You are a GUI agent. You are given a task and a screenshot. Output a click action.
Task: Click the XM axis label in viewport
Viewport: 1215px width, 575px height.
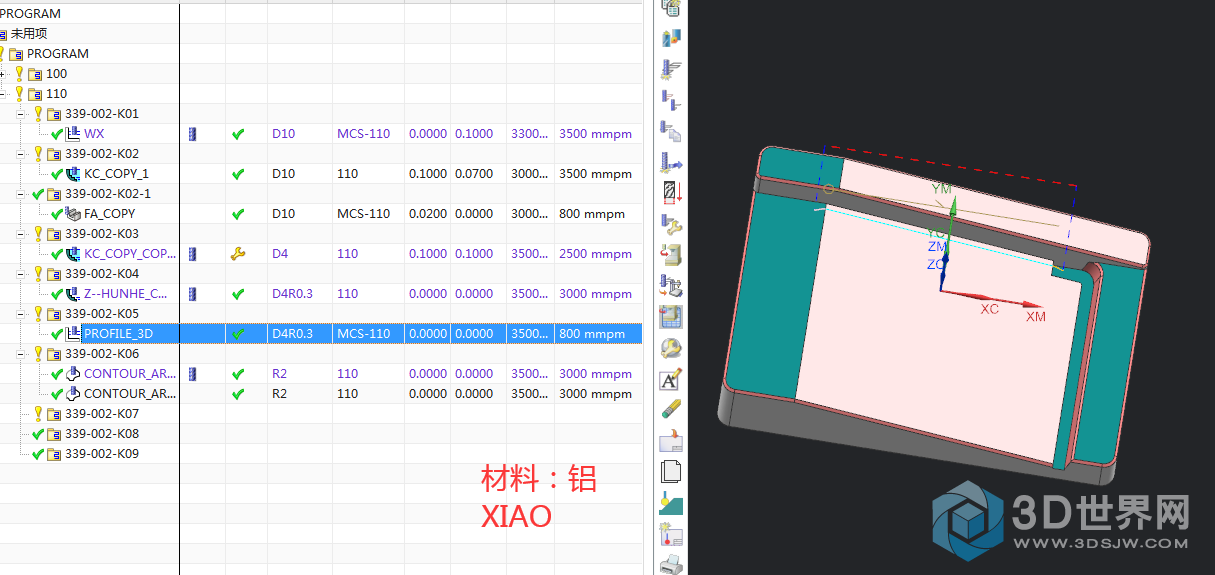pos(1036,317)
